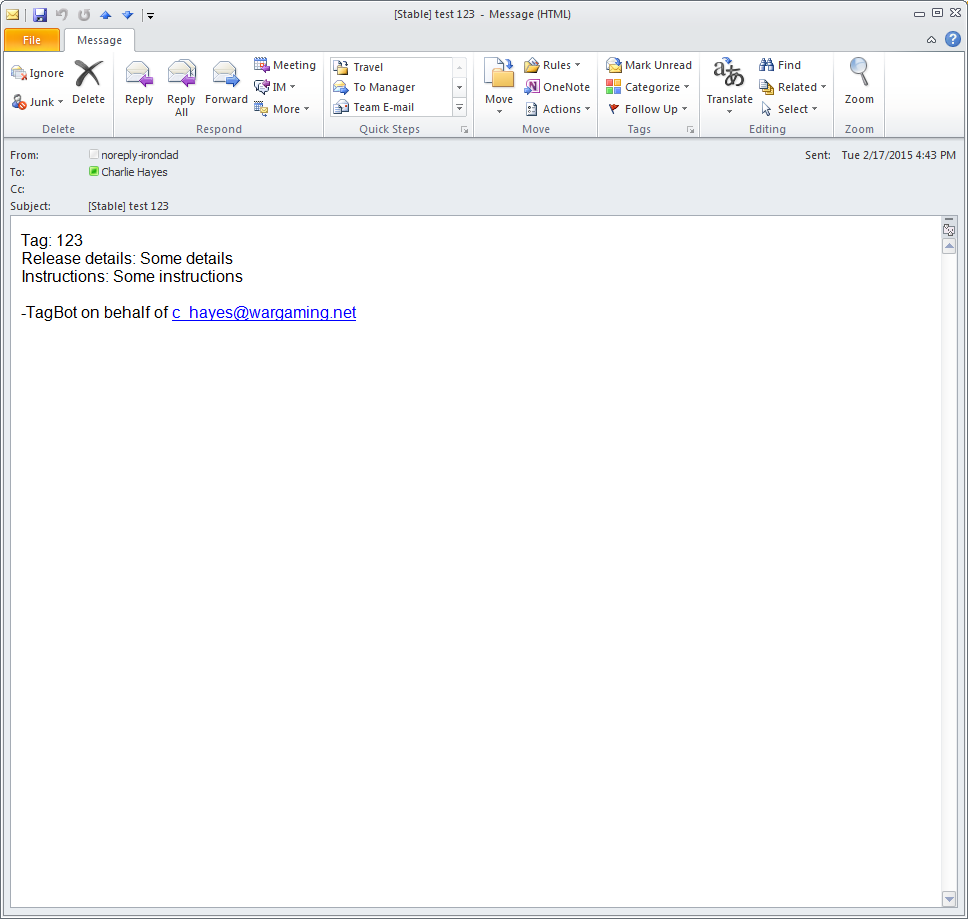Image resolution: width=968 pixels, height=919 pixels.
Task: Mark the message as Unread
Action: click(649, 65)
